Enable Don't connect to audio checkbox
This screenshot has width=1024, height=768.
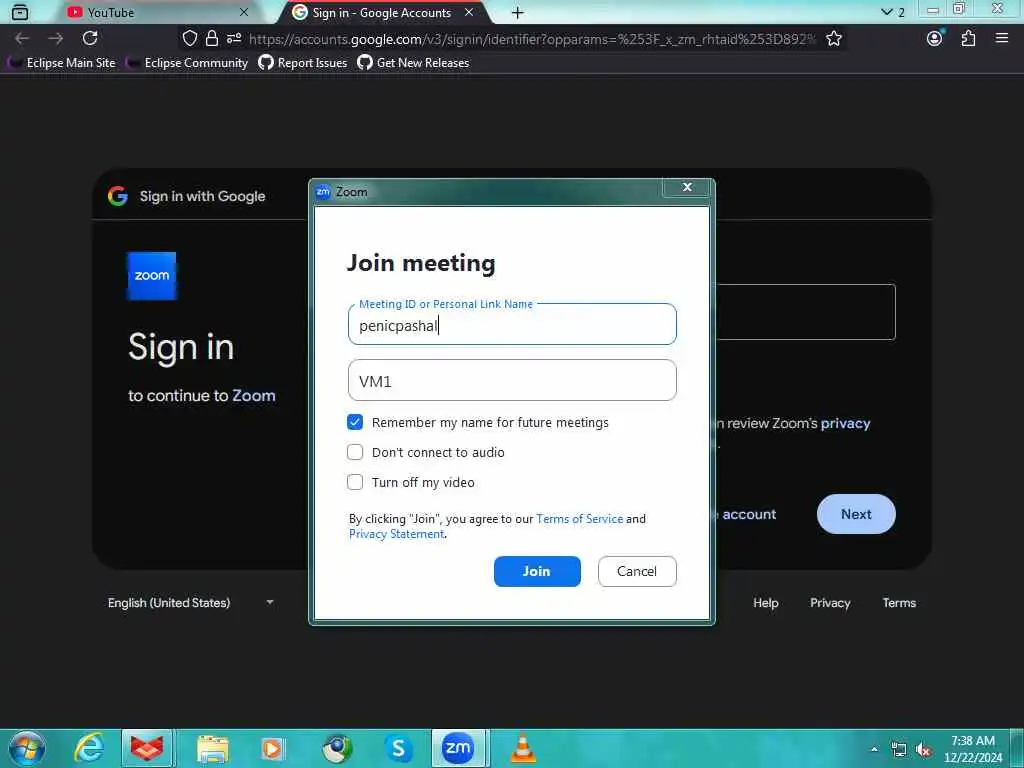[355, 452]
